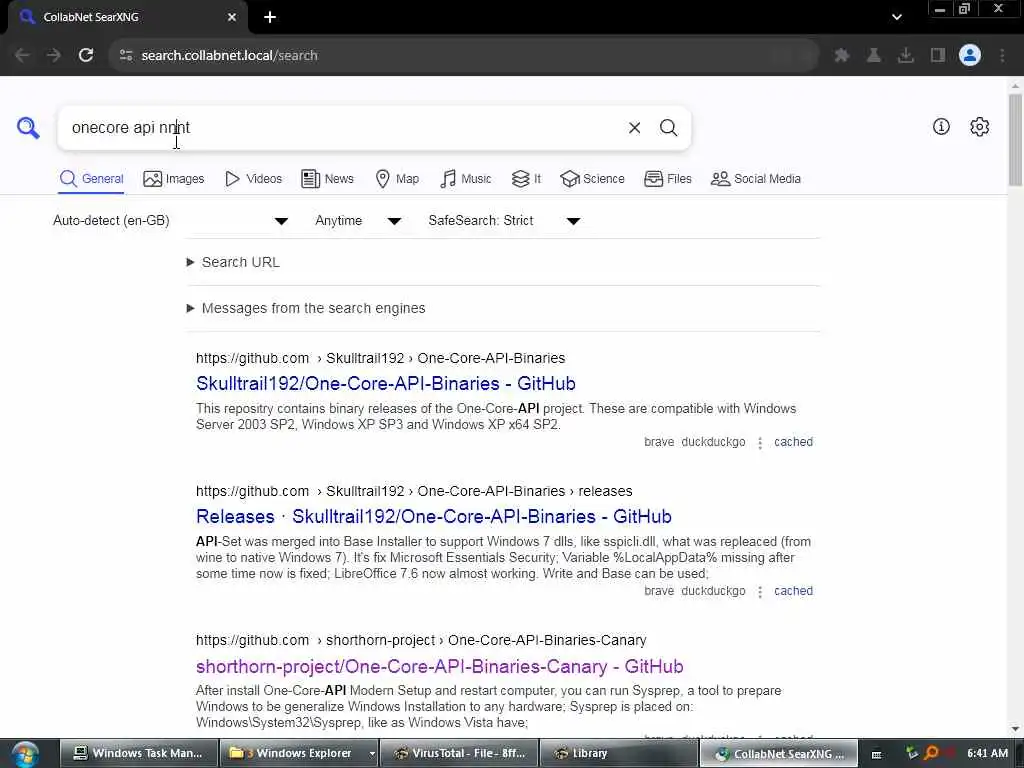Click the 'brave' engine label on first result
This screenshot has height=768, width=1024.
coord(659,442)
